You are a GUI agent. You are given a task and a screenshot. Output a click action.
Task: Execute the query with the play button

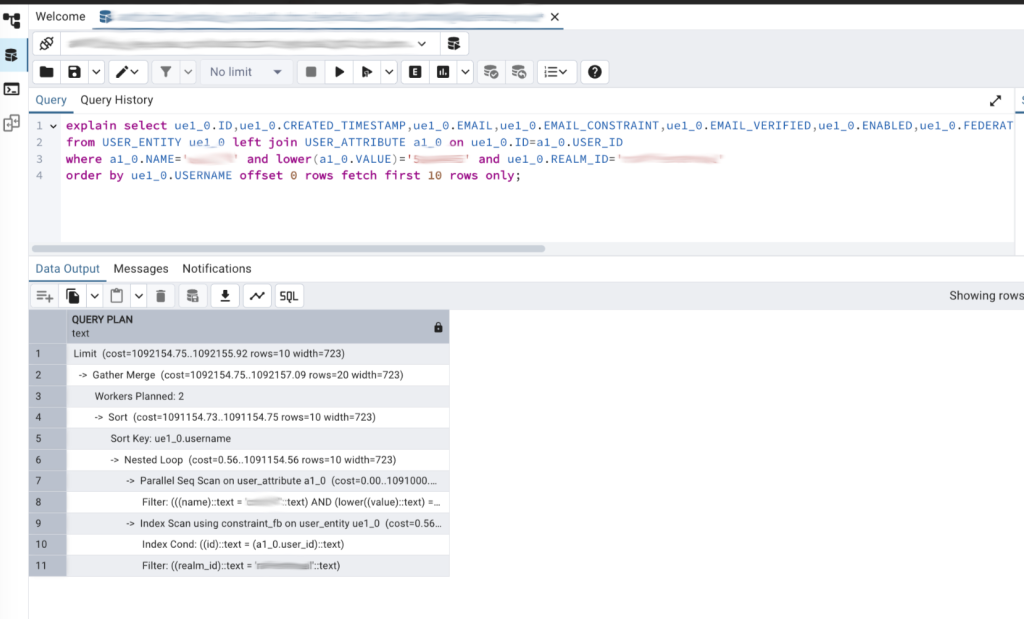[x=339, y=72]
